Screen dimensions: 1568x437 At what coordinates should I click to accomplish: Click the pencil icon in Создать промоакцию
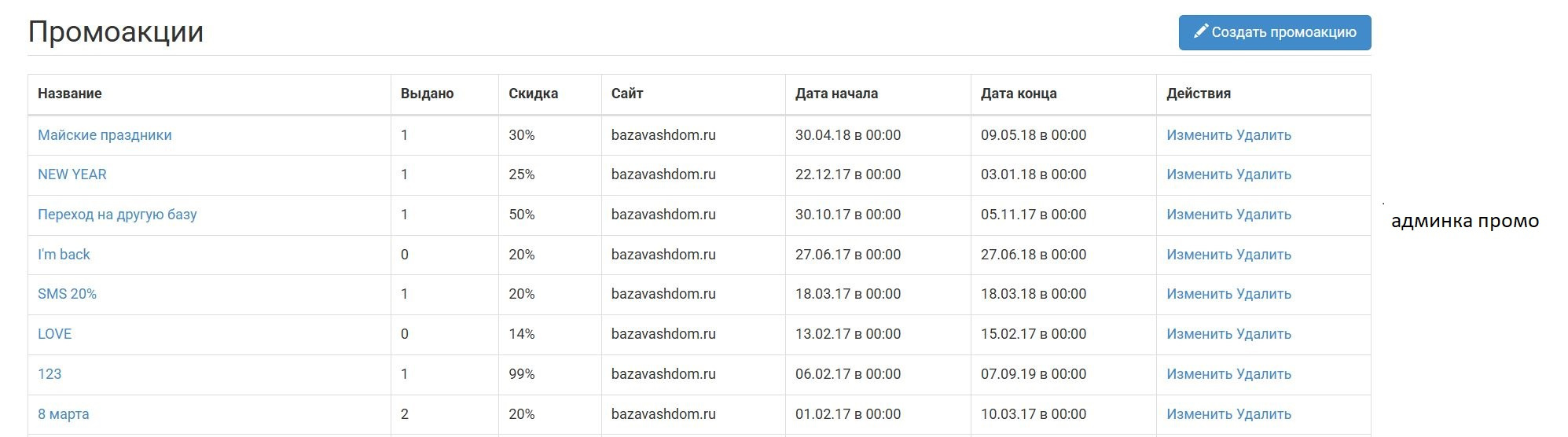(1200, 31)
